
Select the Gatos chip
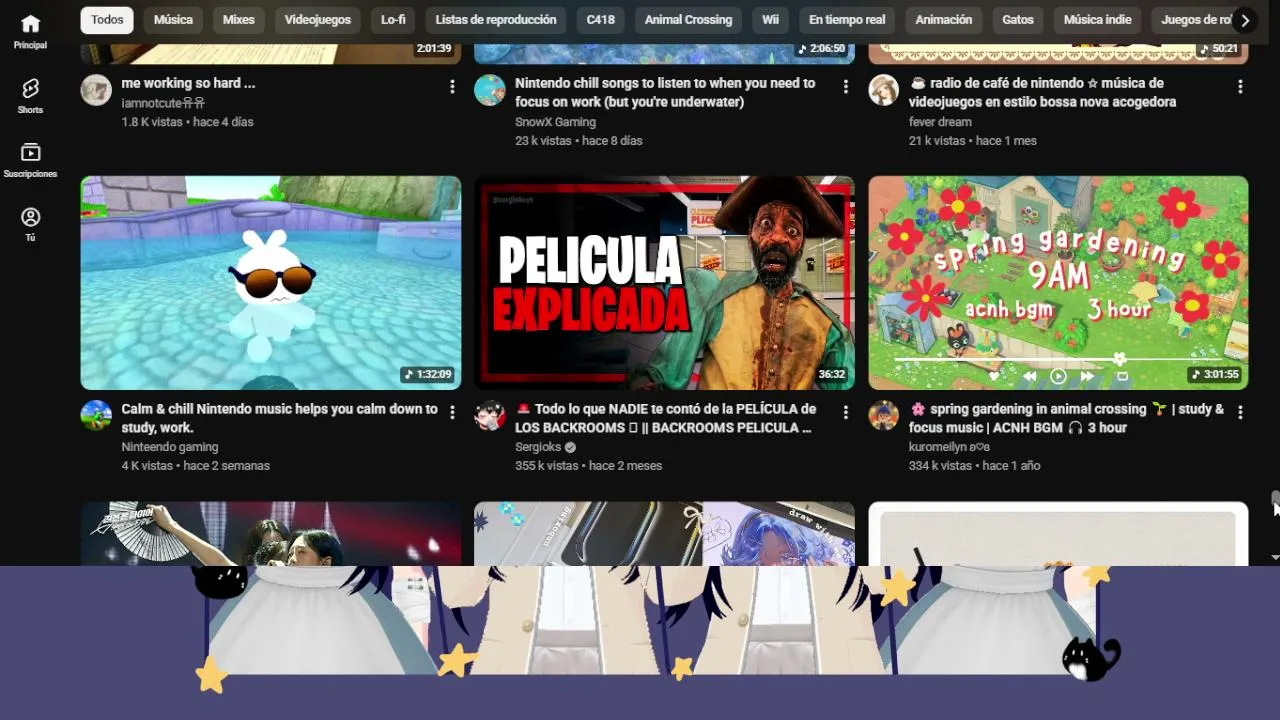1018,20
